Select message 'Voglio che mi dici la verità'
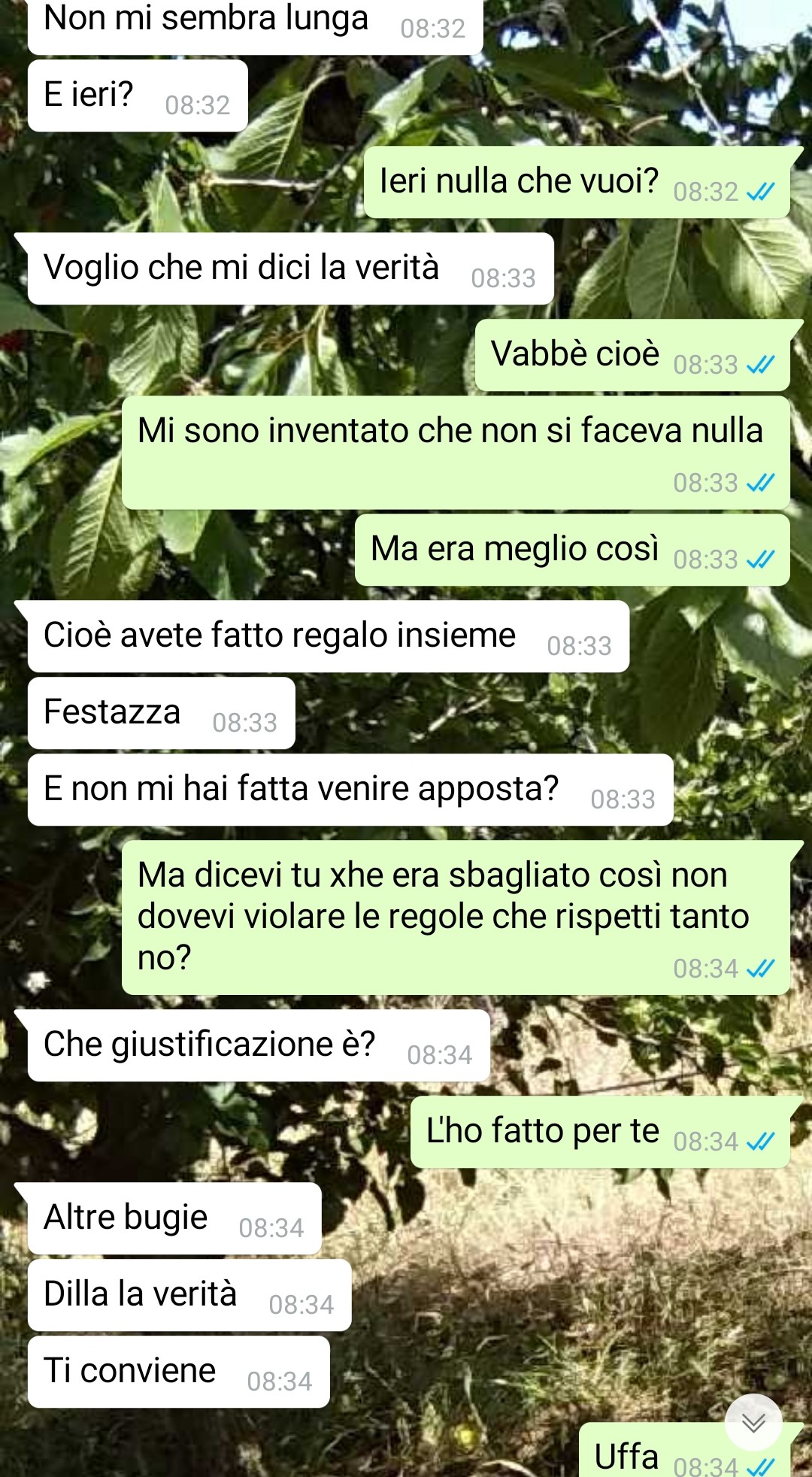This screenshot has height=1477, width=812. (x=290, y=268)
